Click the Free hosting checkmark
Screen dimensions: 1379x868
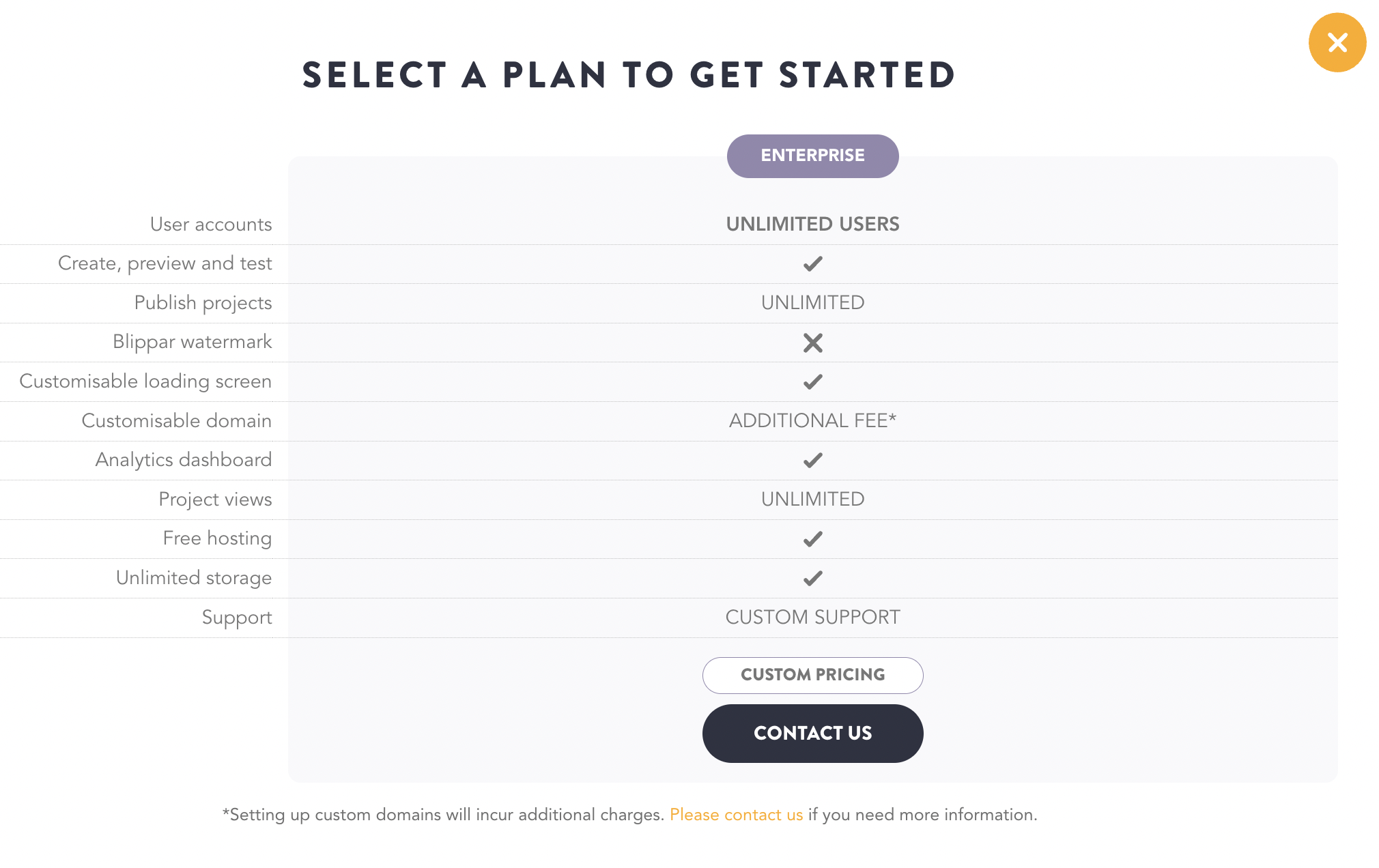coord(812,539)
